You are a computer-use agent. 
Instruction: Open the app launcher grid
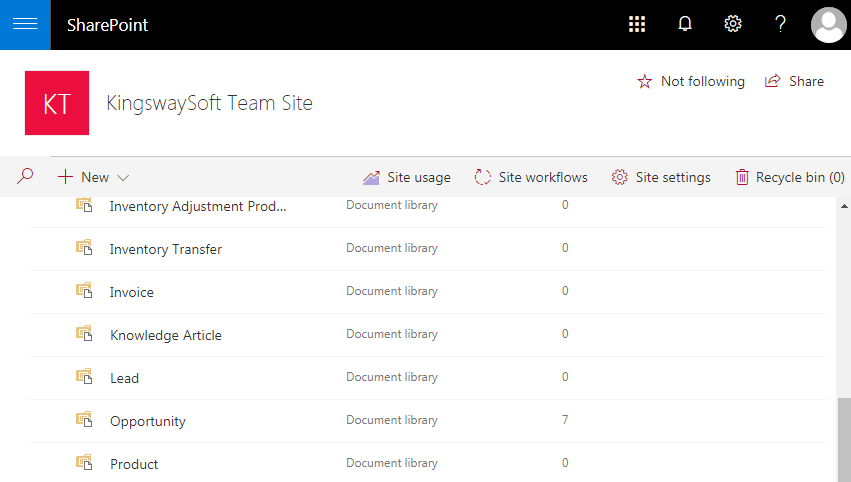point(637,24)
